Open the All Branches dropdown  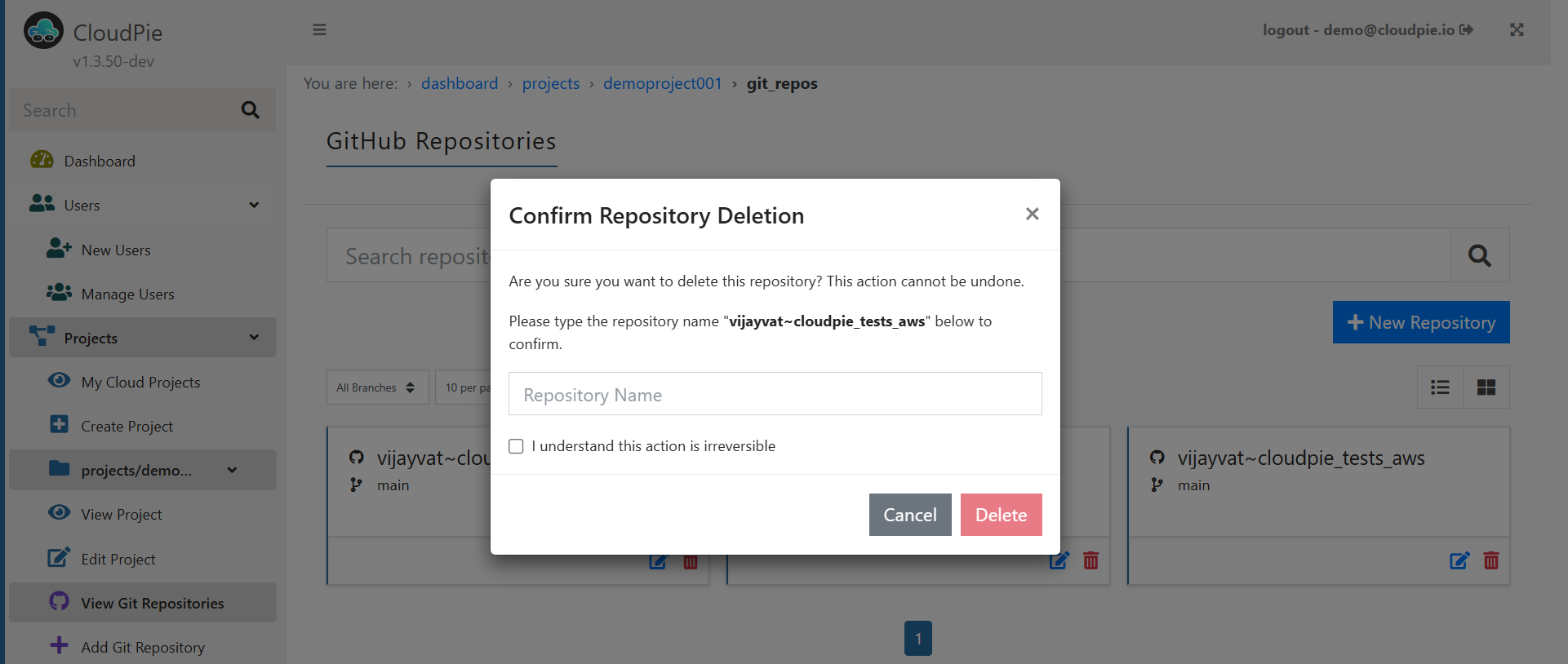pos(377,387)
